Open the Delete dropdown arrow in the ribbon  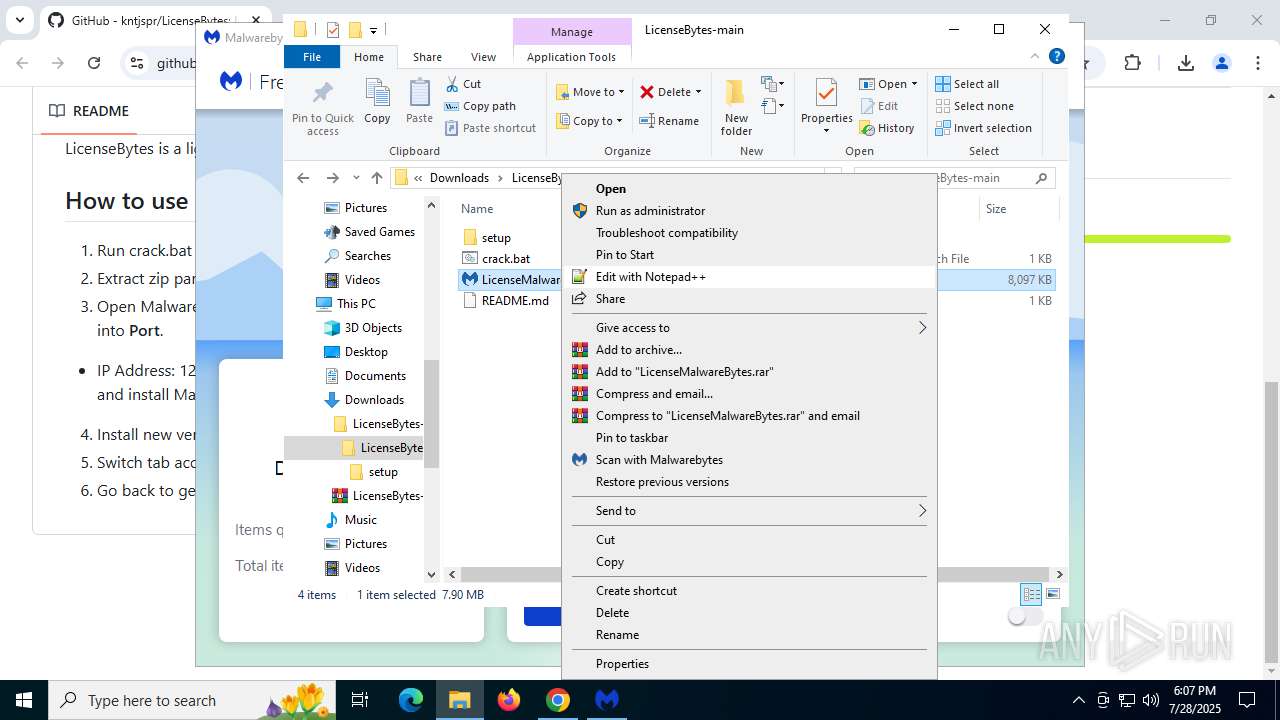click(x=698, y=92)
